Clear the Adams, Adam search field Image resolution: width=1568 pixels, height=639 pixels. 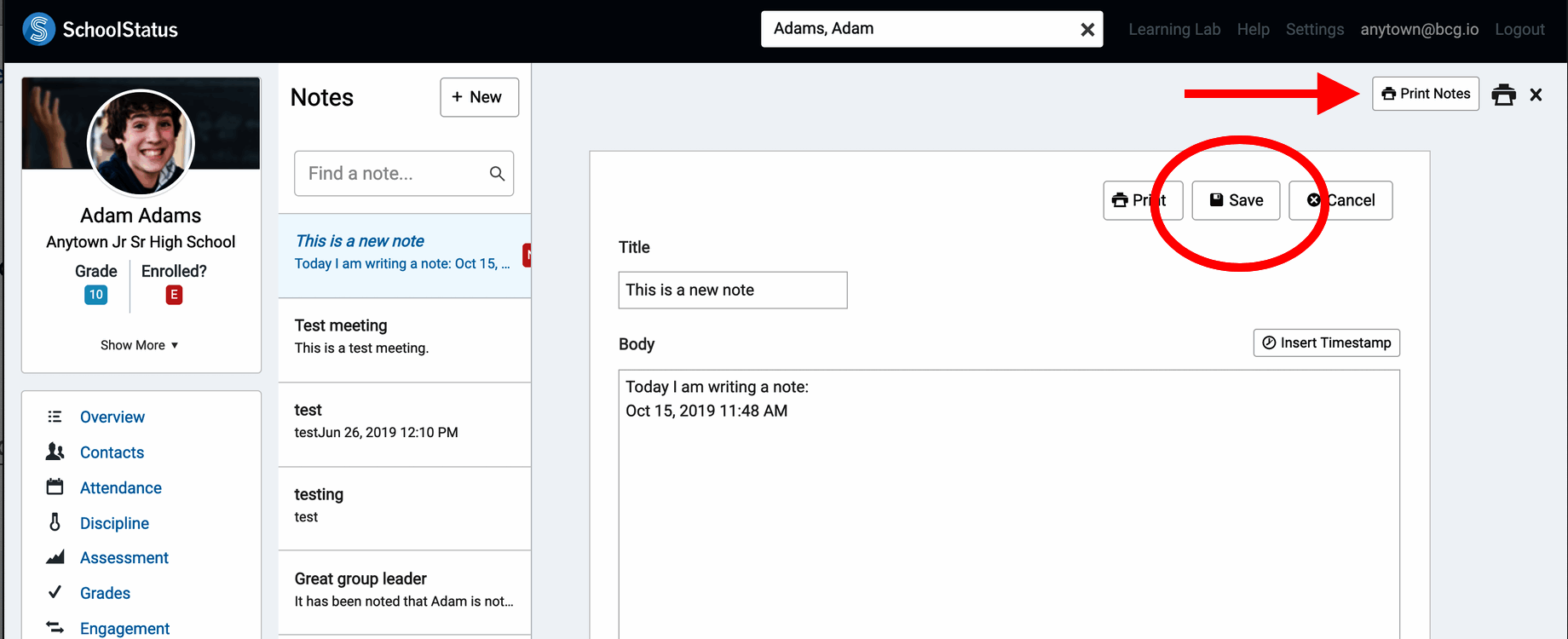pos(1087,30)
